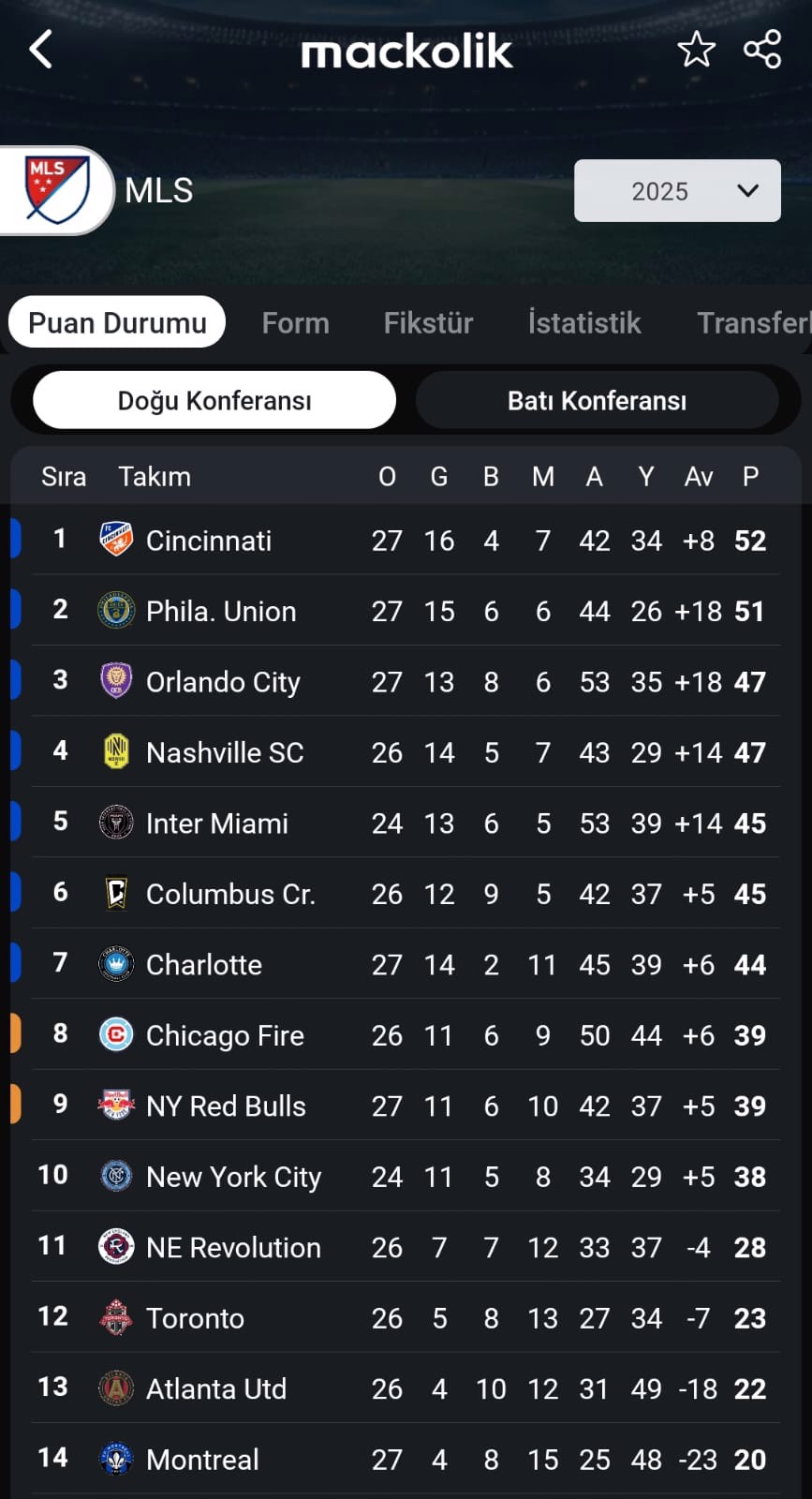Click the Cincinnati team crest

116,540
